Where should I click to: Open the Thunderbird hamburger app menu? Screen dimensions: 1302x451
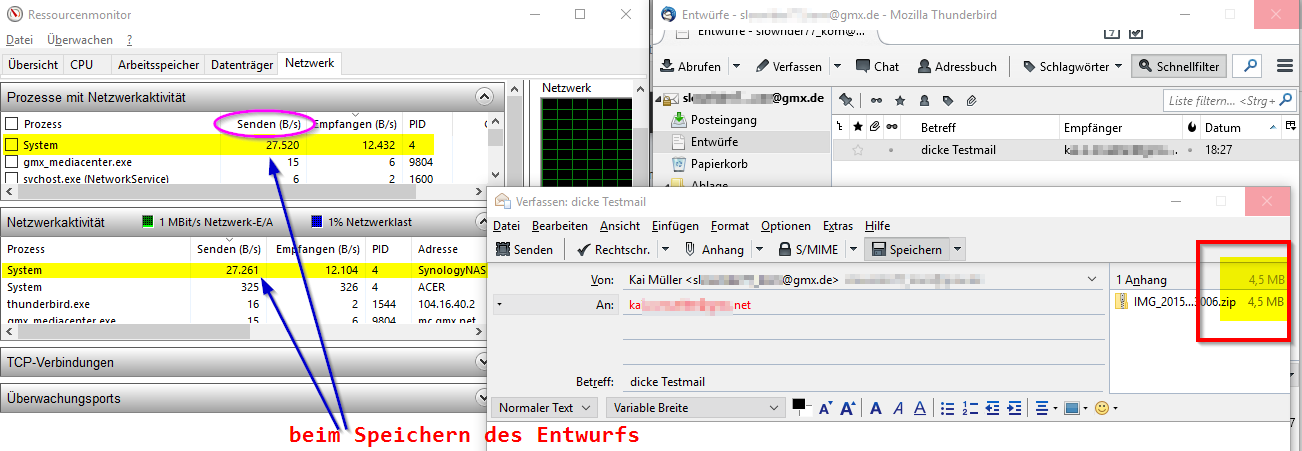tap(1285, 67)
